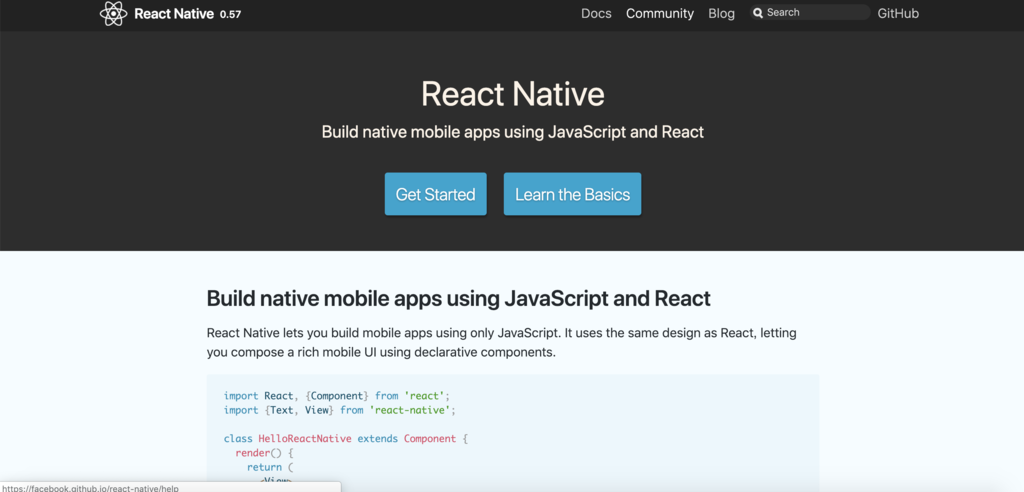
Task: Click the code line importing from 'react'
Action: (x=337, y=396)
